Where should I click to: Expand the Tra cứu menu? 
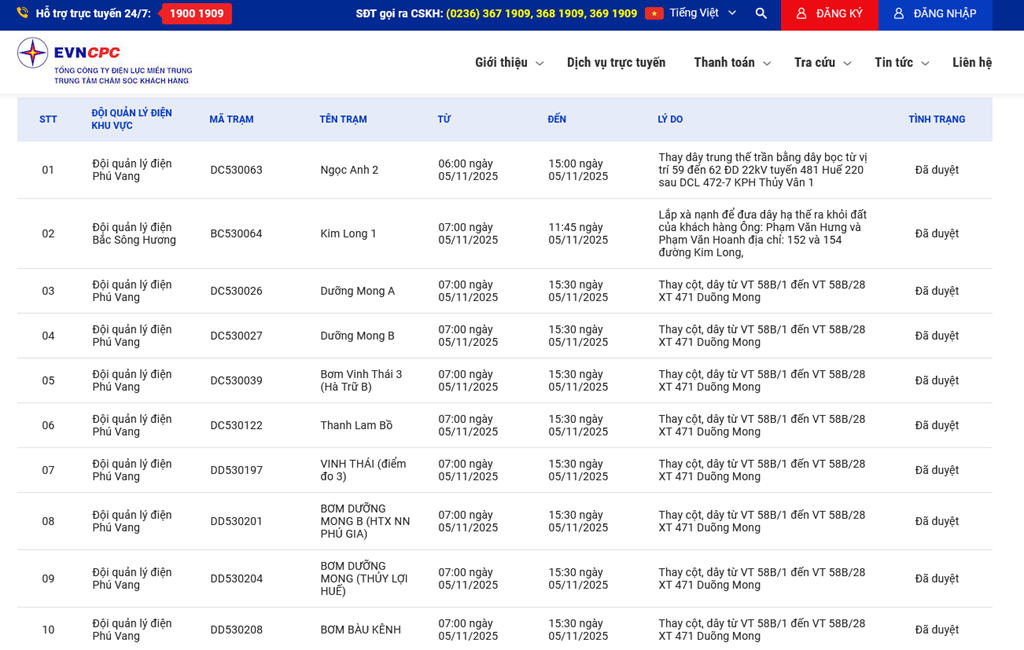[821, 62]
